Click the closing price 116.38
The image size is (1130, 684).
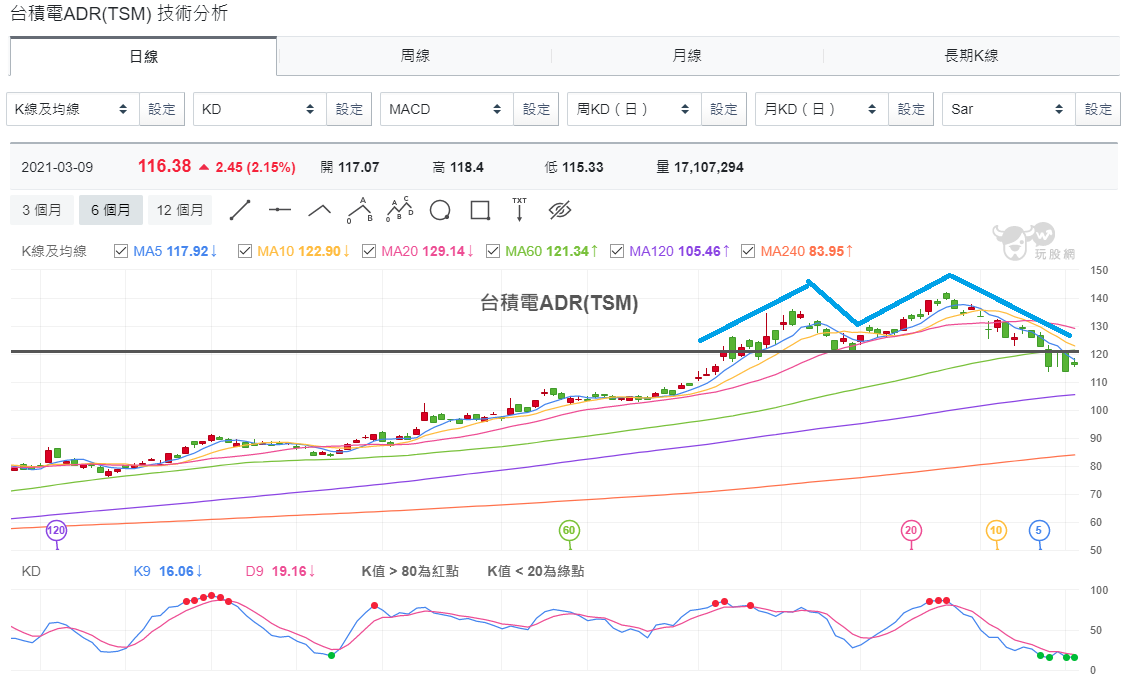pos(164,166)
